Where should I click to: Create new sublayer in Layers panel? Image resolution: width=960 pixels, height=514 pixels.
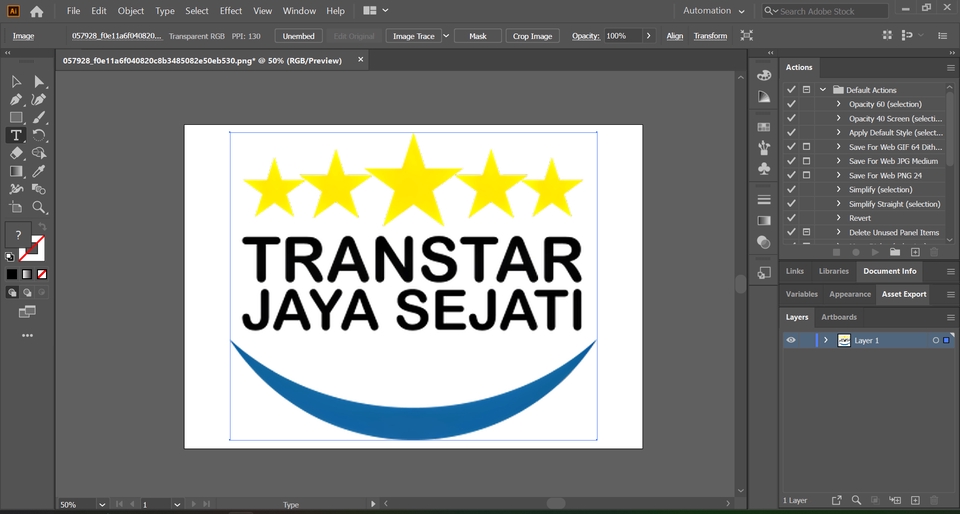point(894,501)
